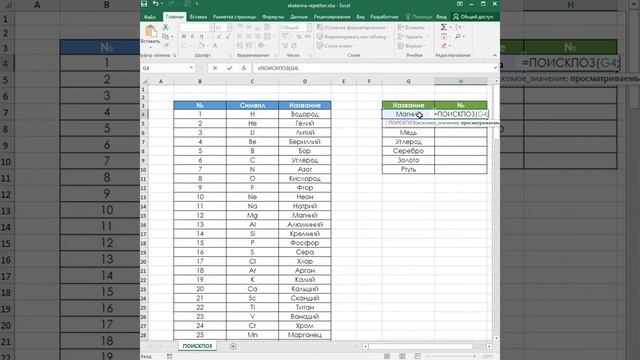Select the ПОИСКПОЗ sheet tab
This screenshot has width=640, height=360.
pyautogui.click(x=197, y=346)
